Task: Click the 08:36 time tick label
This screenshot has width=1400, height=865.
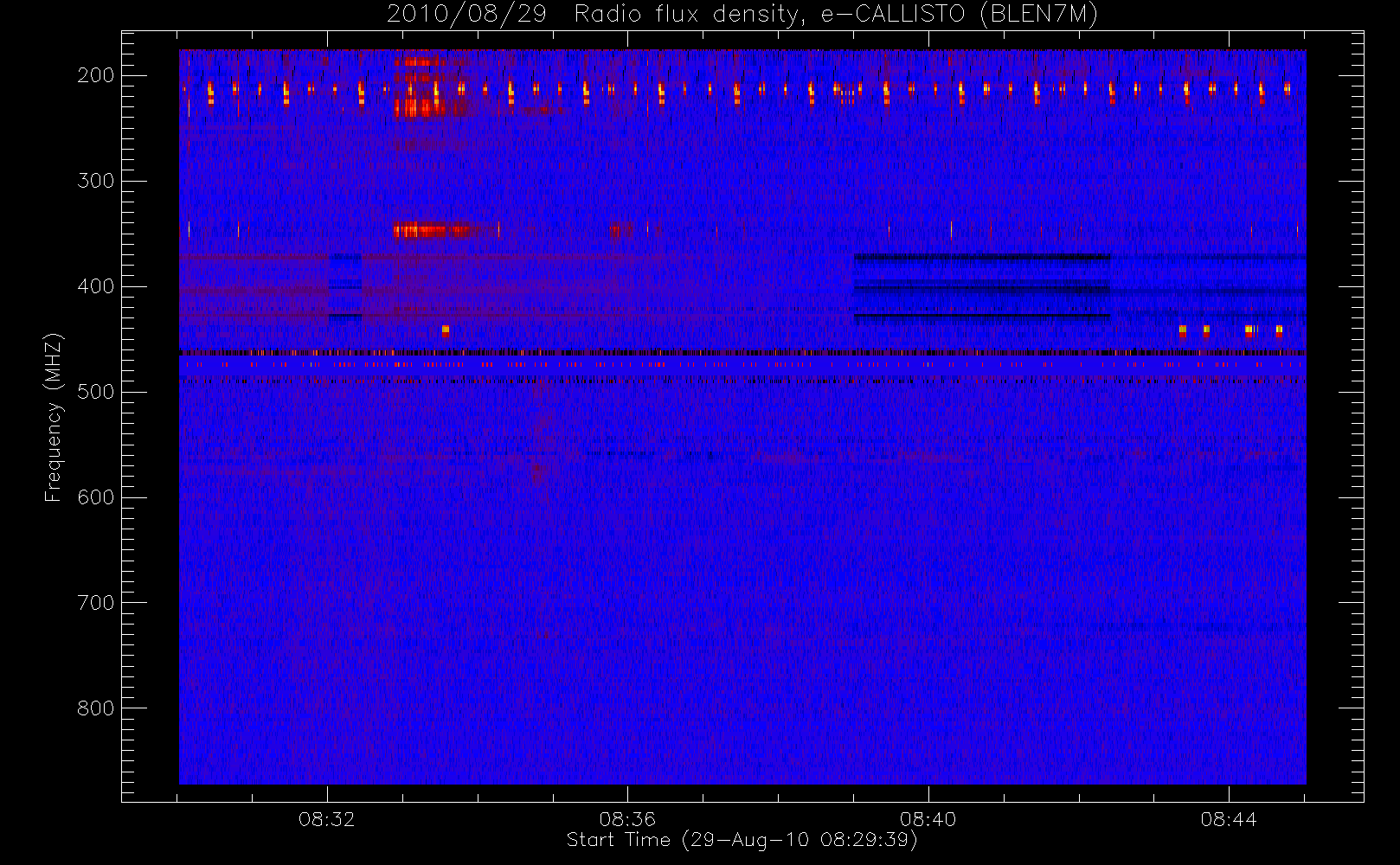Action: point(627,819)
